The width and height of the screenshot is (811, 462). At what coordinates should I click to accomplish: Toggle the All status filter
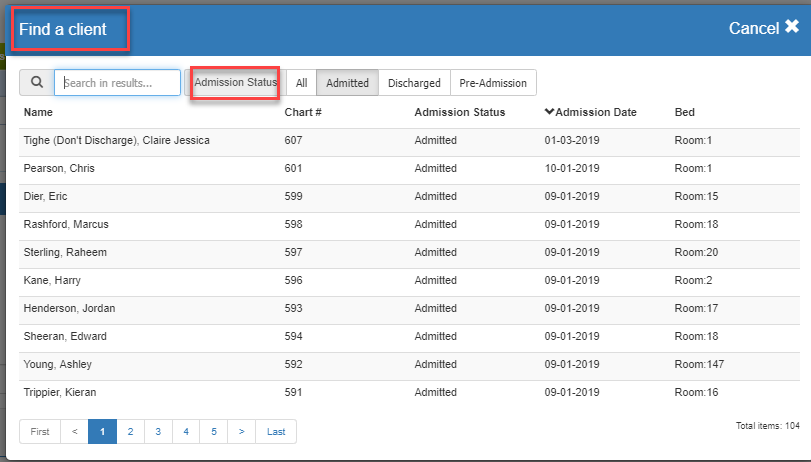302,83
